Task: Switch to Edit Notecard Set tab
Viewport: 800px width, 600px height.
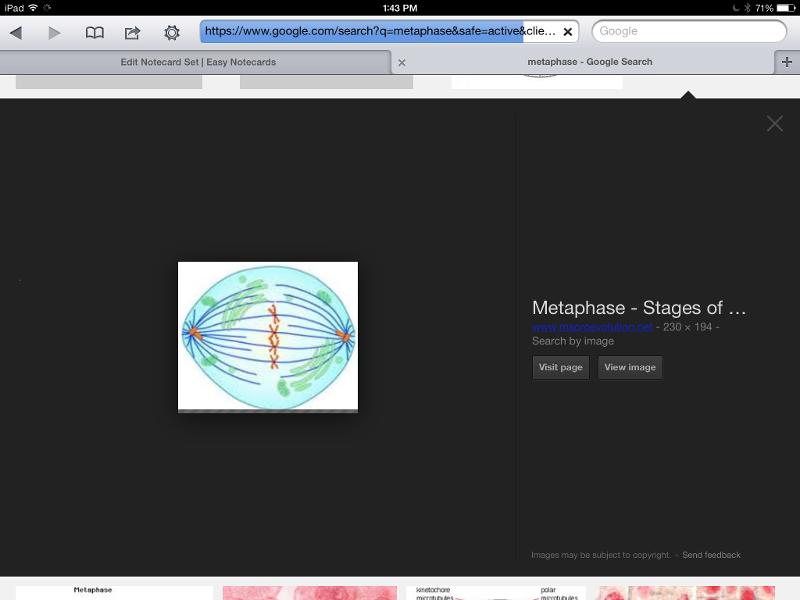Action: (198, 62)
